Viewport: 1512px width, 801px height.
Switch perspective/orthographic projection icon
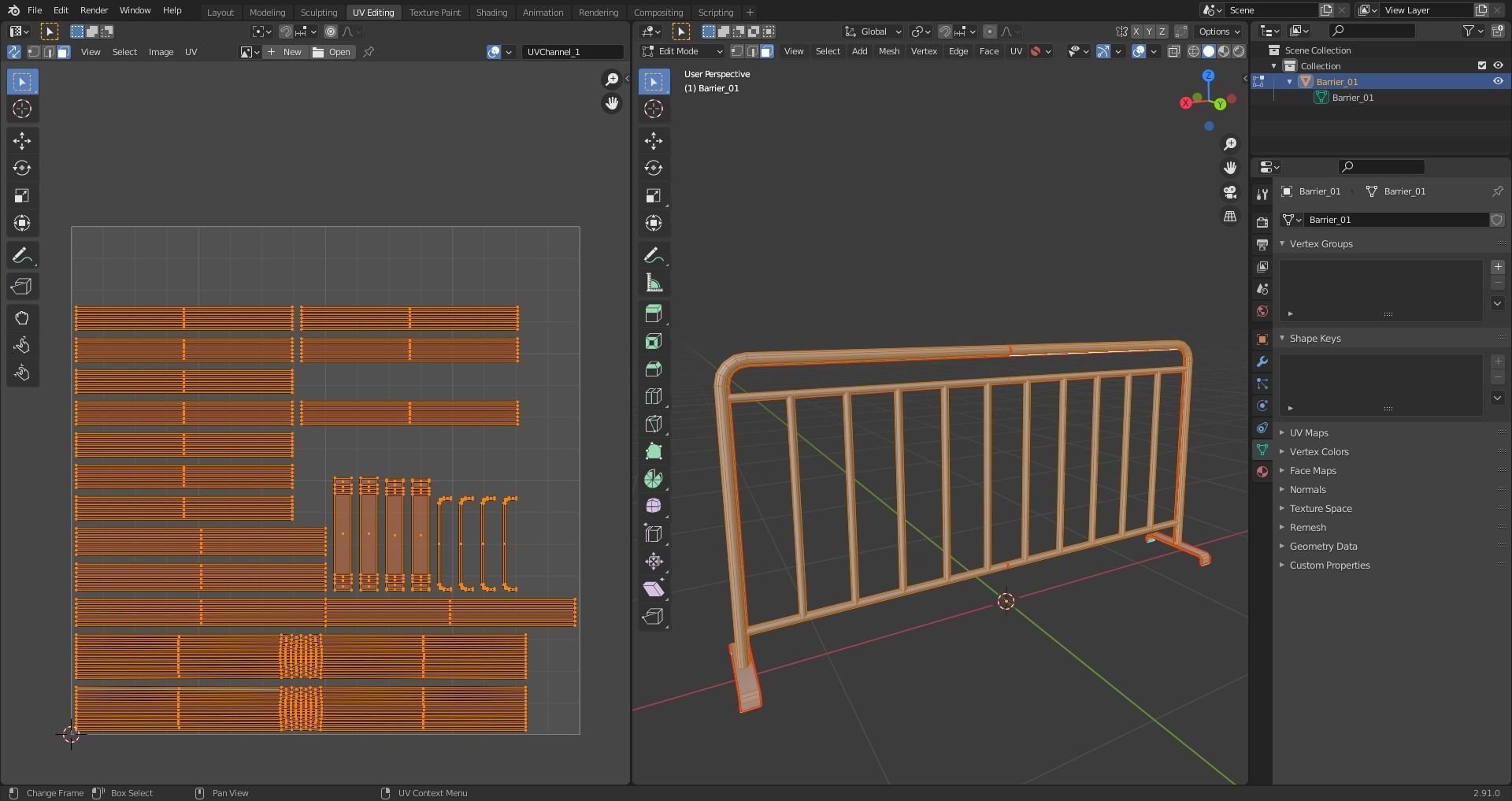pos(1230,216)
